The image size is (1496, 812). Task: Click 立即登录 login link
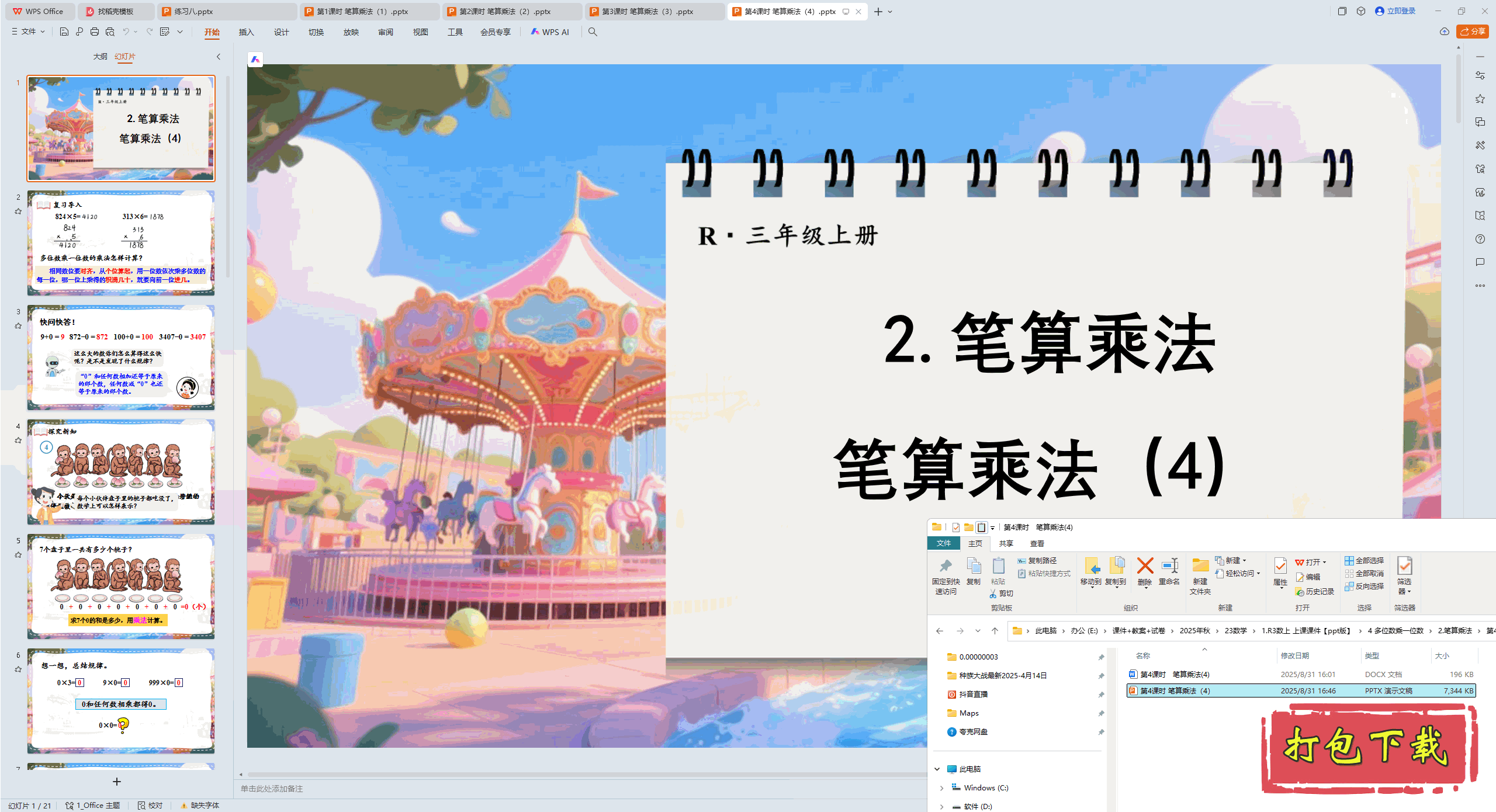[x=1400, y=11]
